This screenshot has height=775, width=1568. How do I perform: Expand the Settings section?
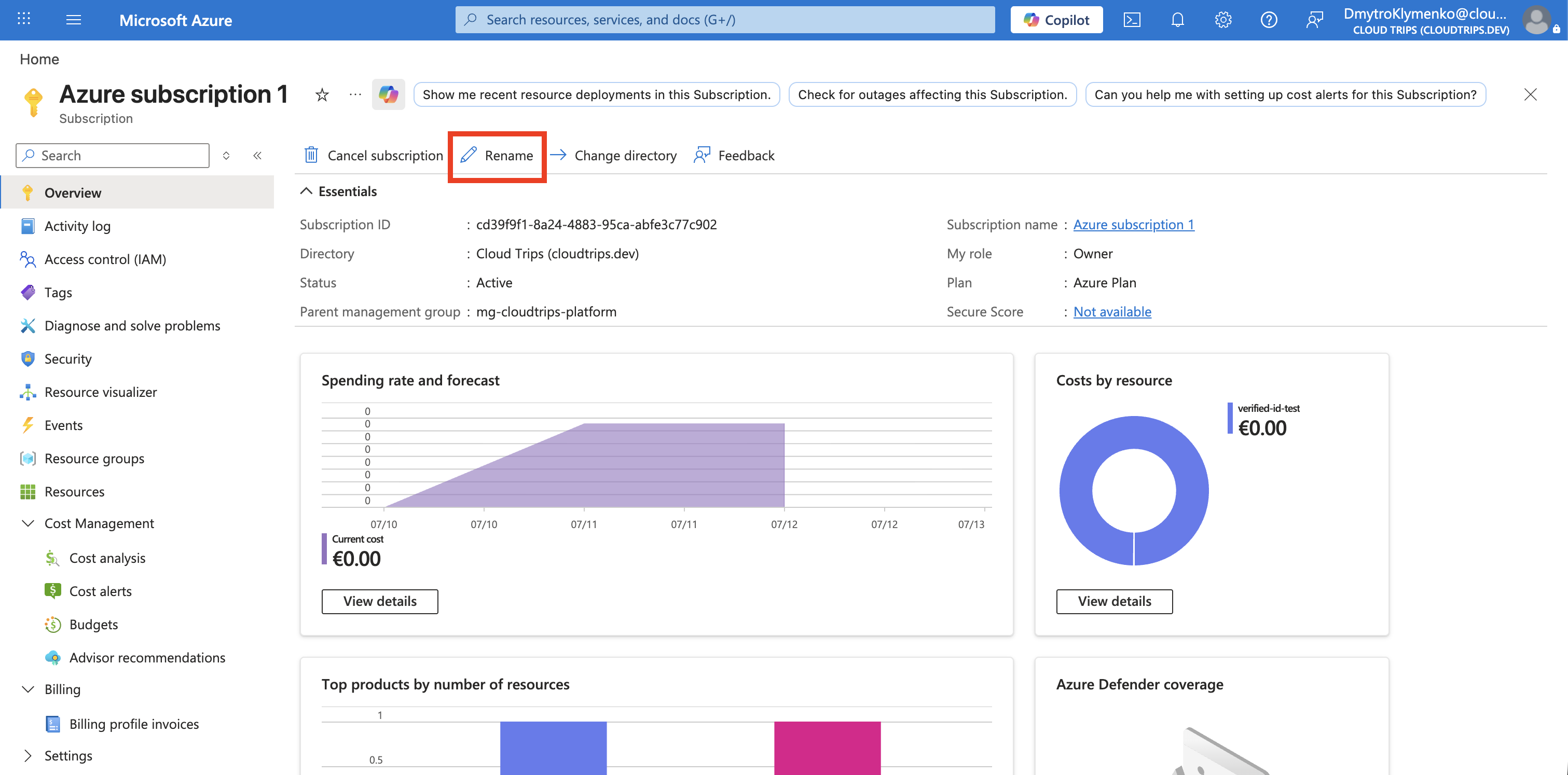coord(27,755)
